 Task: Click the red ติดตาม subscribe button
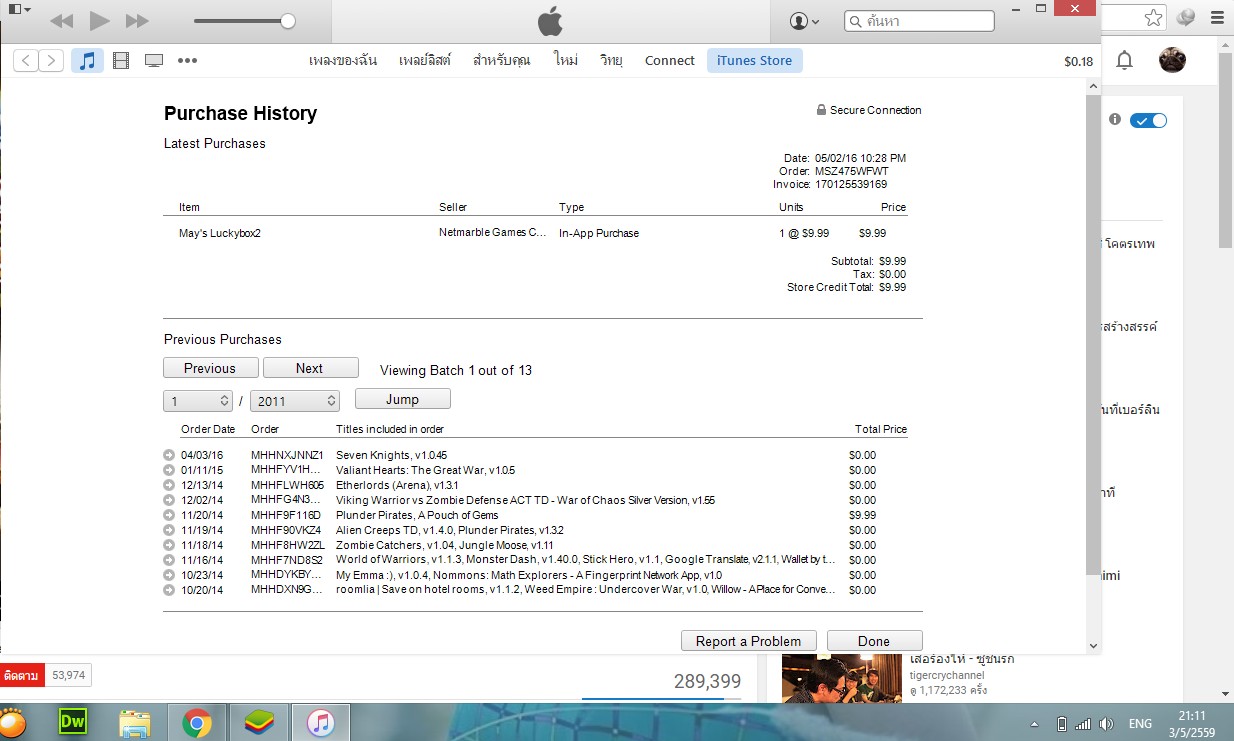(x=21, y=676)
